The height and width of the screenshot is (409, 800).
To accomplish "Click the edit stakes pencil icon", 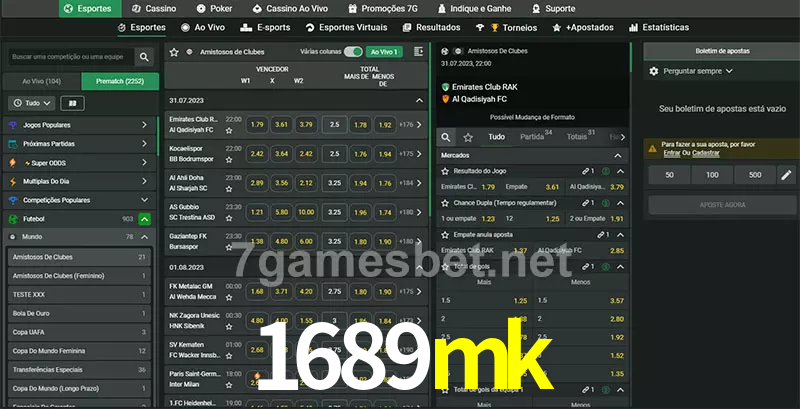I will point(786,175).
